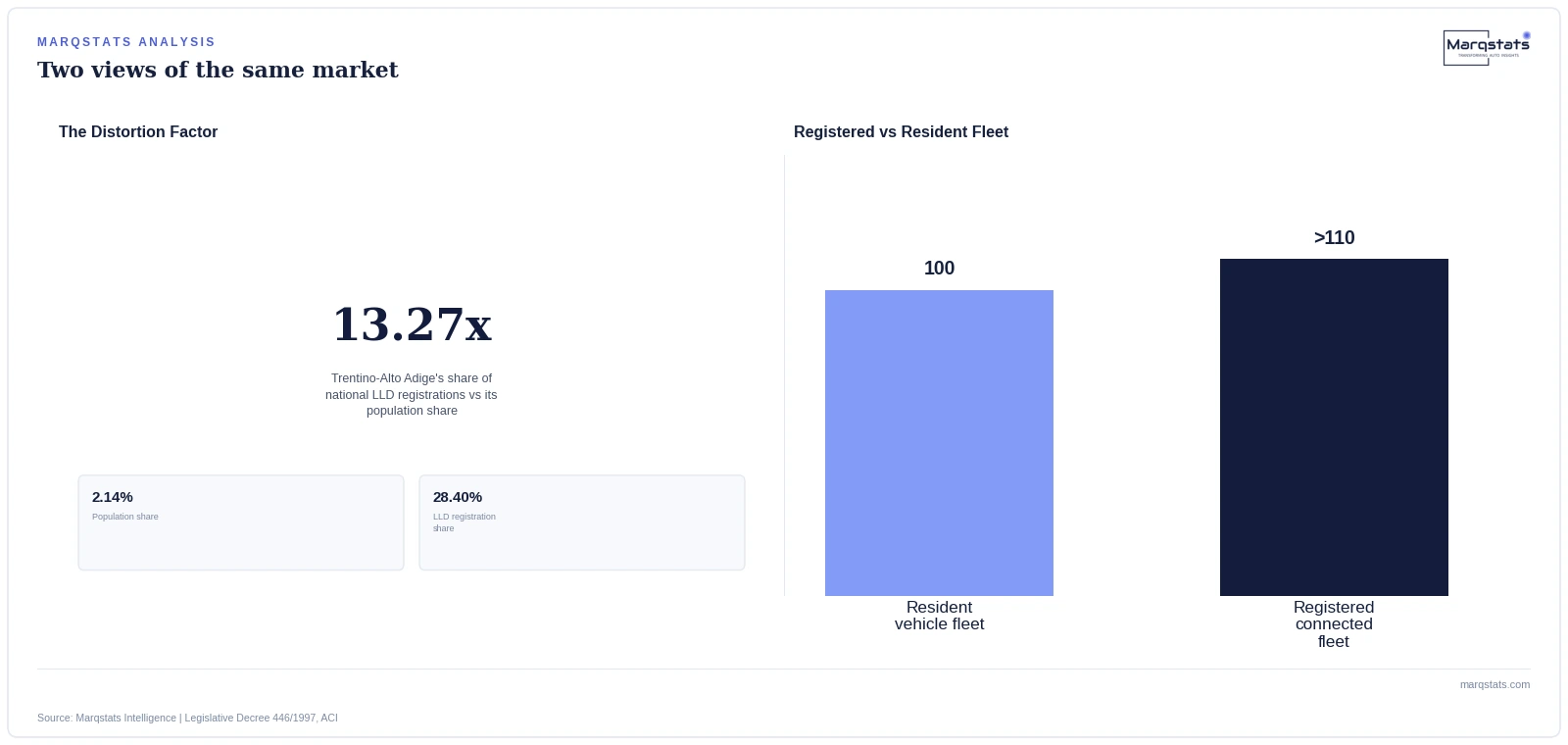The height and width of the screenshot is (745, 1568).
Task: Open the marqstats.com footer link
Action: (x=1494, y=684)
